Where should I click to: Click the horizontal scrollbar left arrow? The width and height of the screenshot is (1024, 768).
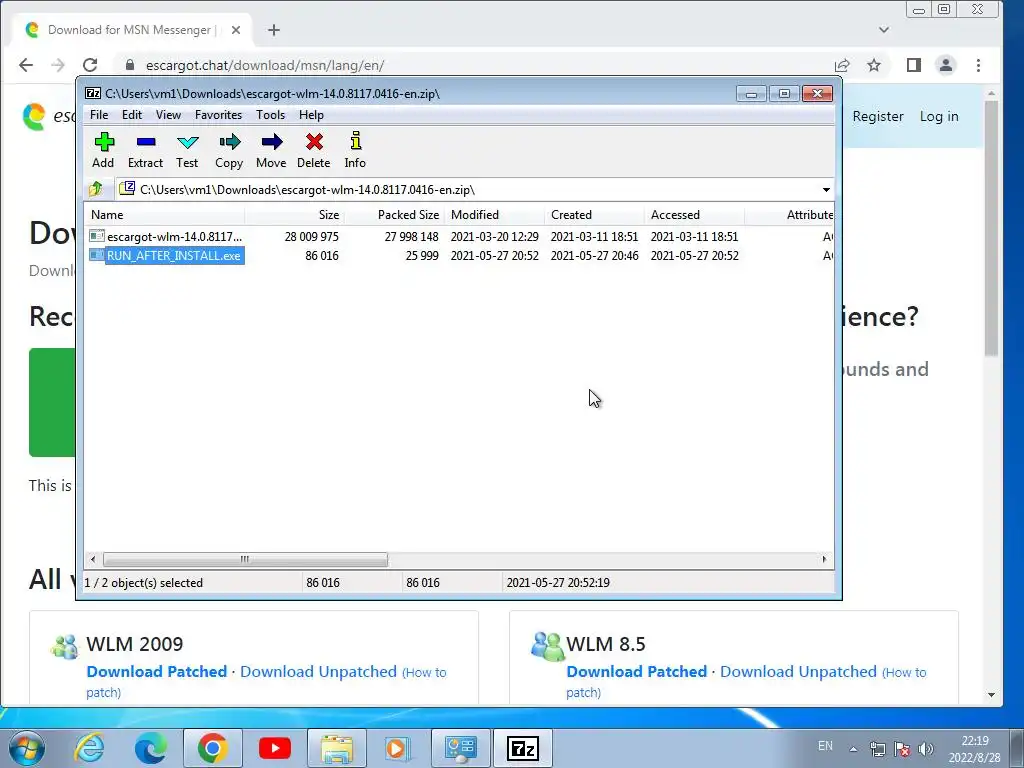pyautogui.click(x=93, y=559)
